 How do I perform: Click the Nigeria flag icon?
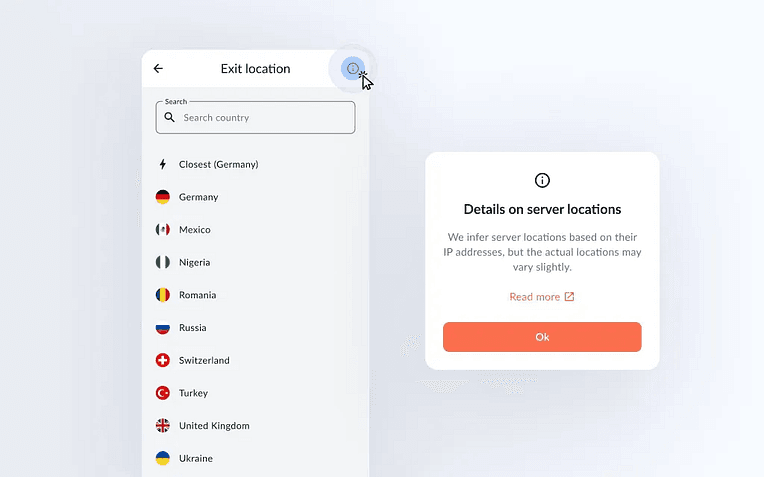point(163,262)
